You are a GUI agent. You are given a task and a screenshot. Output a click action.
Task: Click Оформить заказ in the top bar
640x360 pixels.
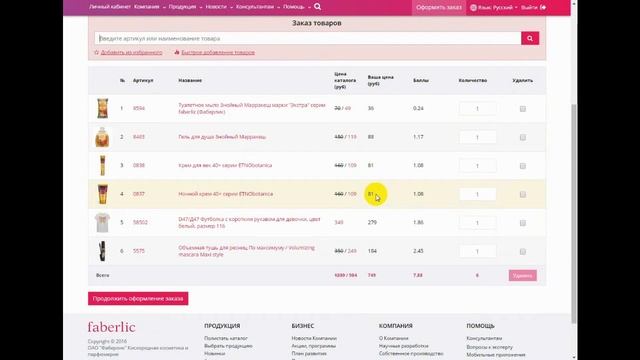coord(439,7)
